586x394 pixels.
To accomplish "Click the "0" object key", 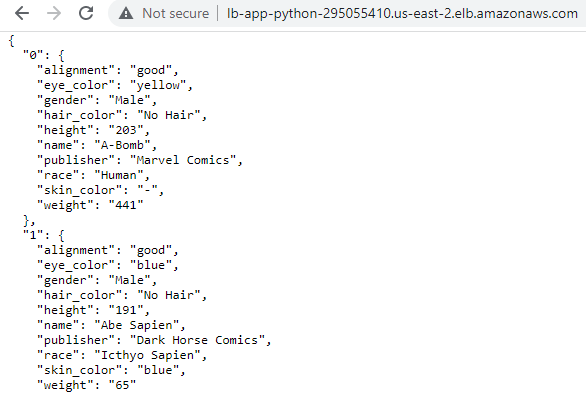I will [x=33, y=55].
